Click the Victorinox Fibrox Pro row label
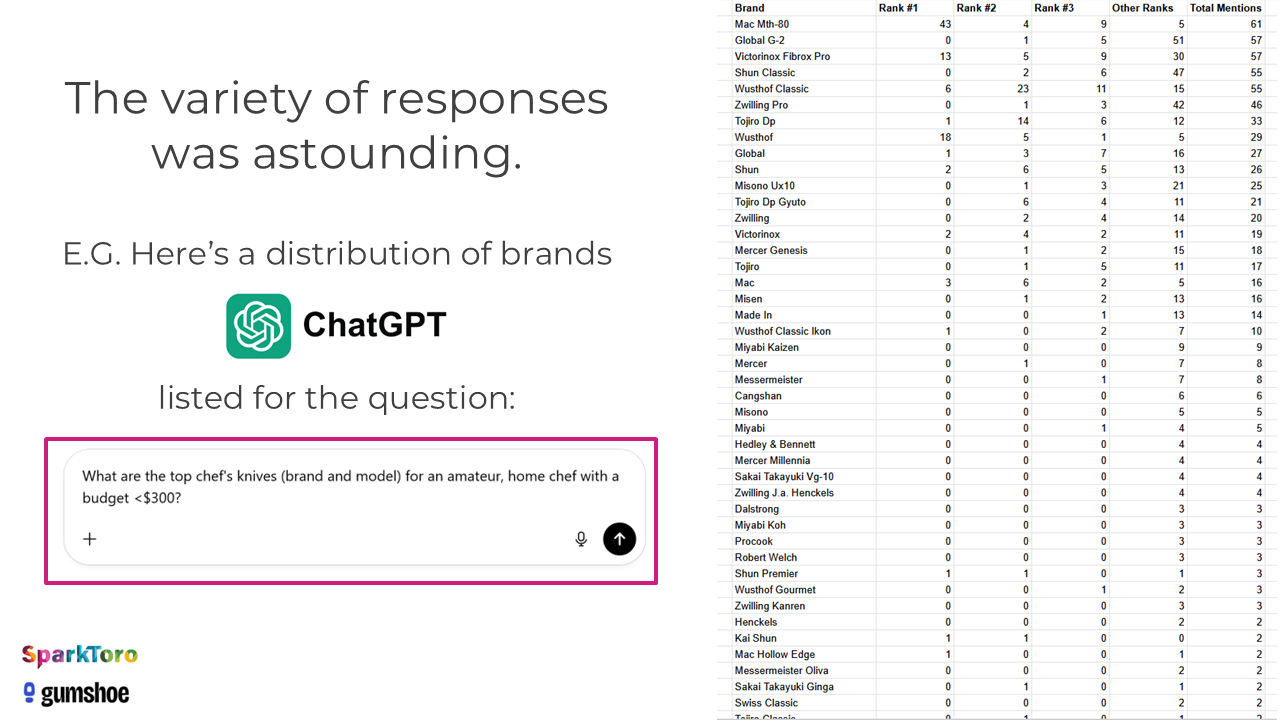1280x720 pixels. tap(782, 56)
